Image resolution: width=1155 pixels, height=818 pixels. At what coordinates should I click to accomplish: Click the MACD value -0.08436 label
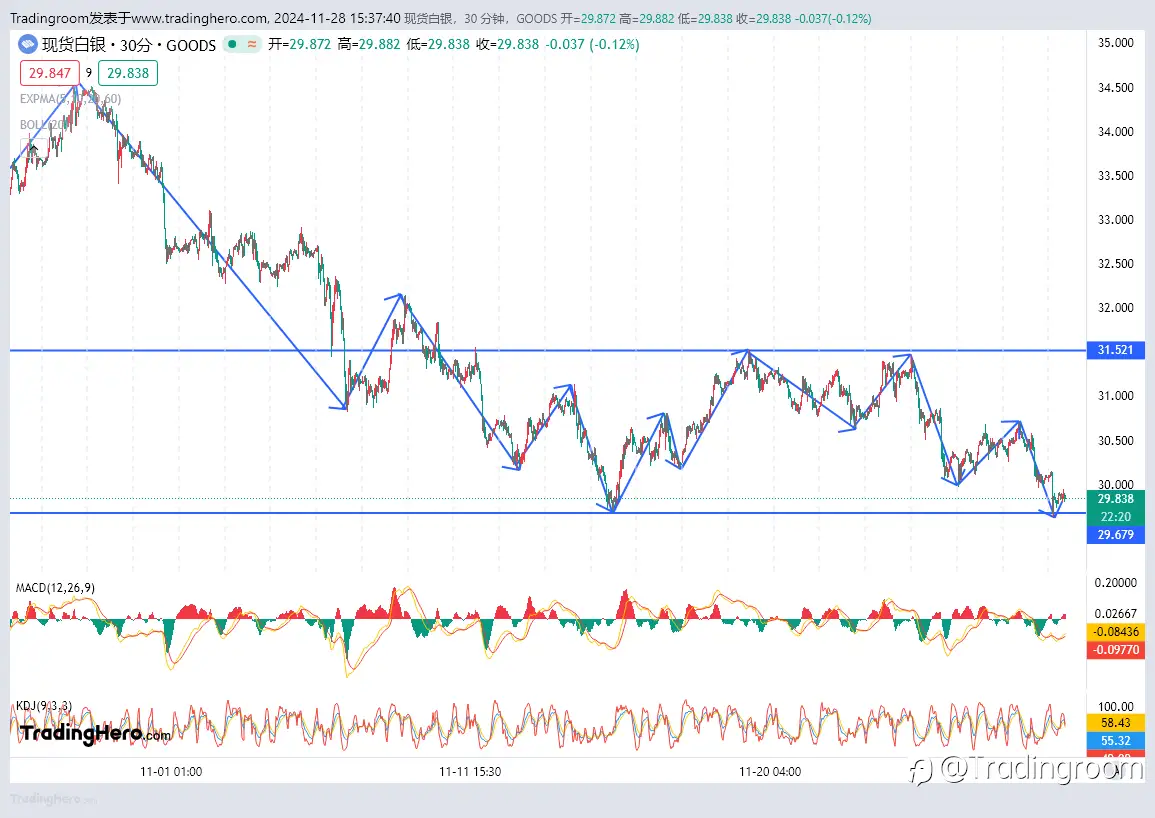(x=1115, y=632)
